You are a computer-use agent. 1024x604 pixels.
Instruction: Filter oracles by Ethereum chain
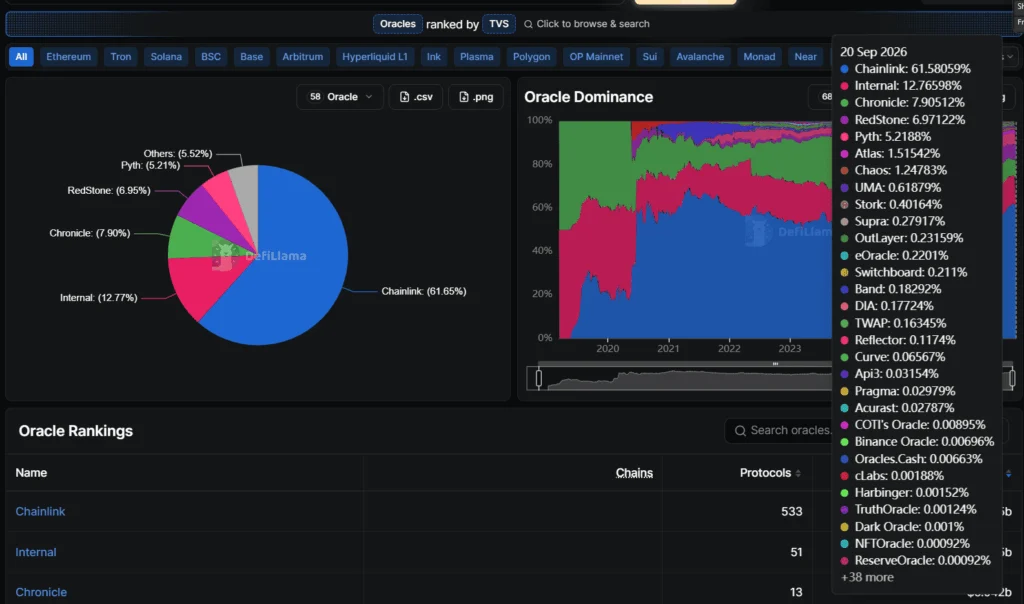69,57
